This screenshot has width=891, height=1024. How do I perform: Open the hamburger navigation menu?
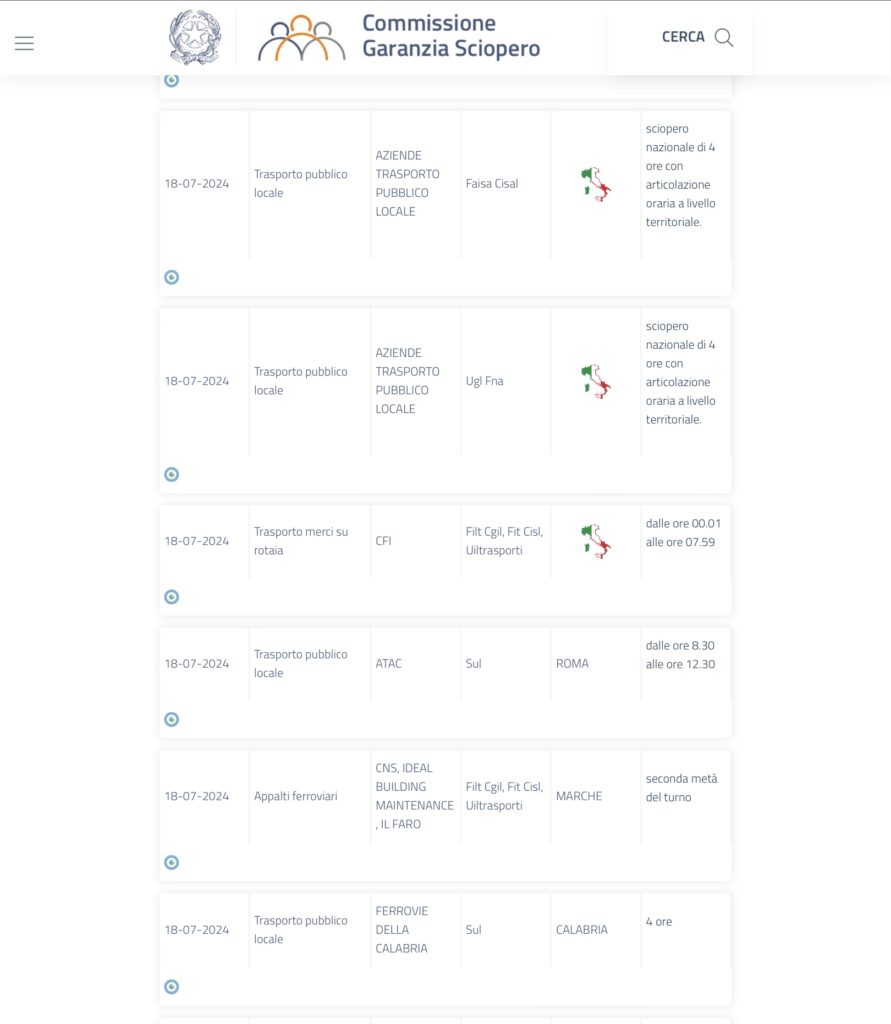24,44
